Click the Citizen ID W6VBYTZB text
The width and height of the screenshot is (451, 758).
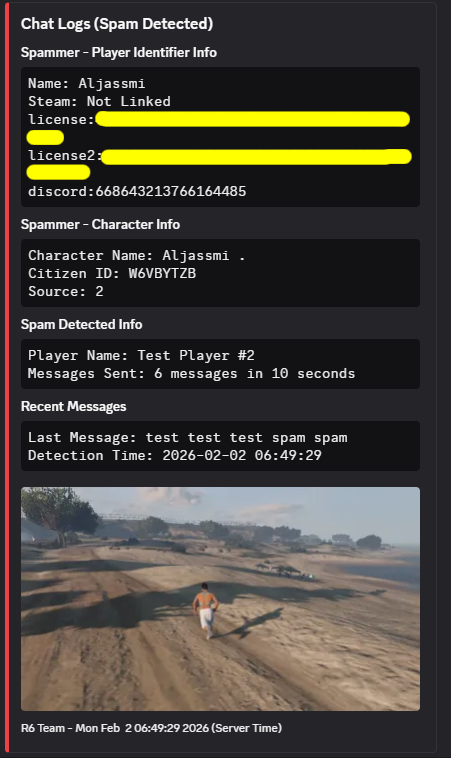pyautogui.click(x=112, y=274)
